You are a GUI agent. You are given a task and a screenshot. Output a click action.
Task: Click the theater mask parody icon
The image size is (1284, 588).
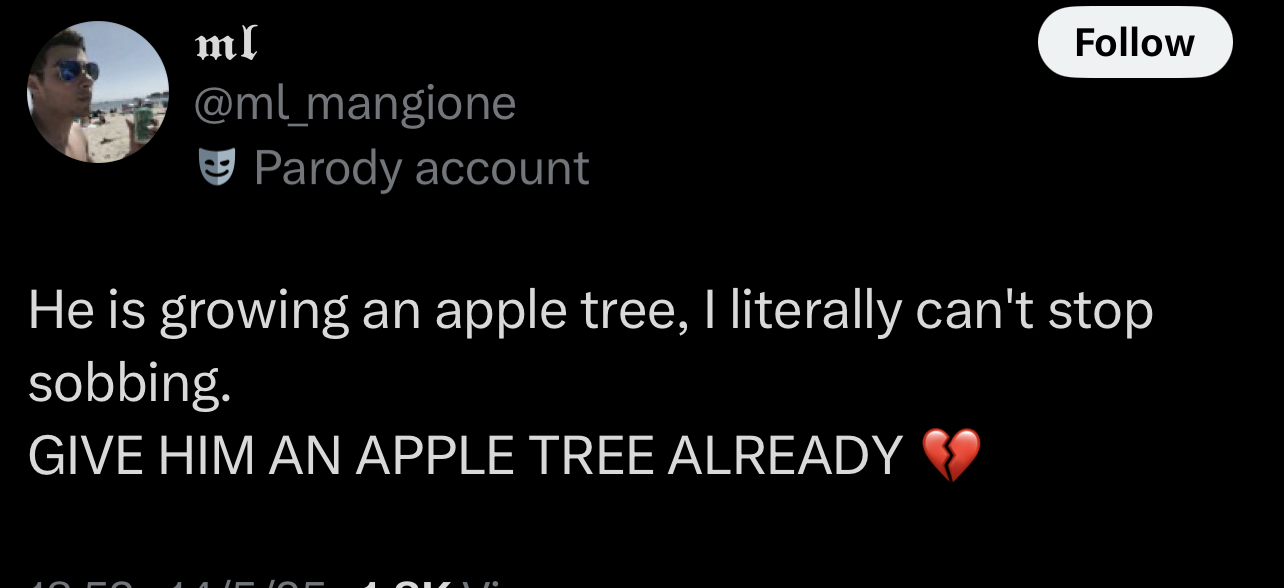pos(214,168)
